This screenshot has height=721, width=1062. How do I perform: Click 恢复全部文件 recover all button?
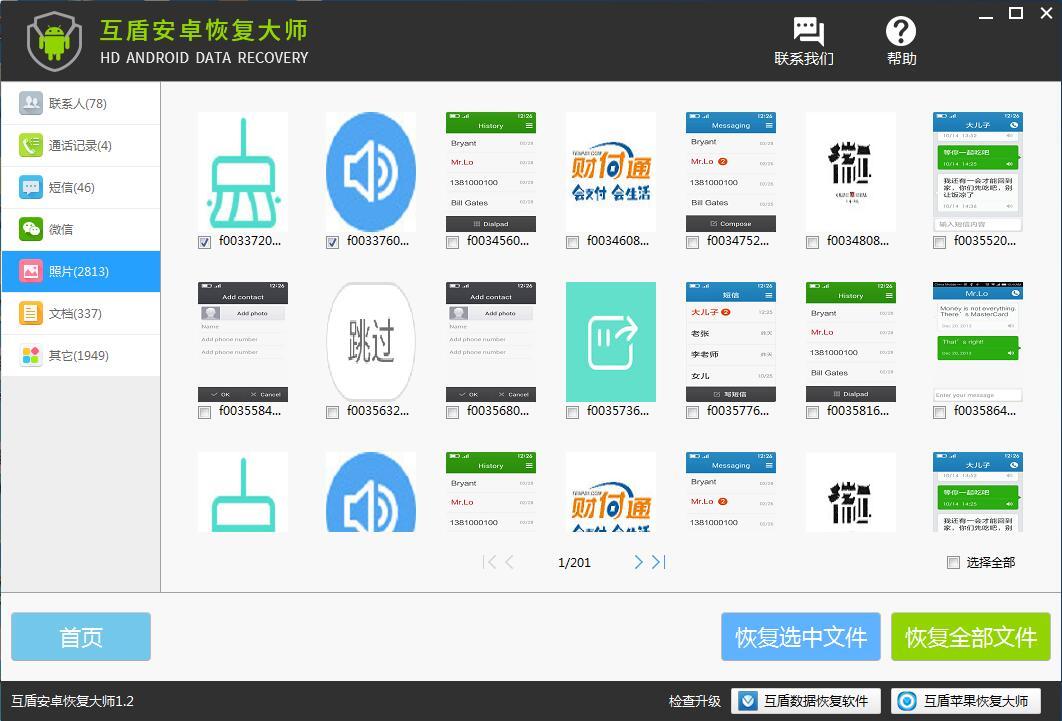coord(970,637)
